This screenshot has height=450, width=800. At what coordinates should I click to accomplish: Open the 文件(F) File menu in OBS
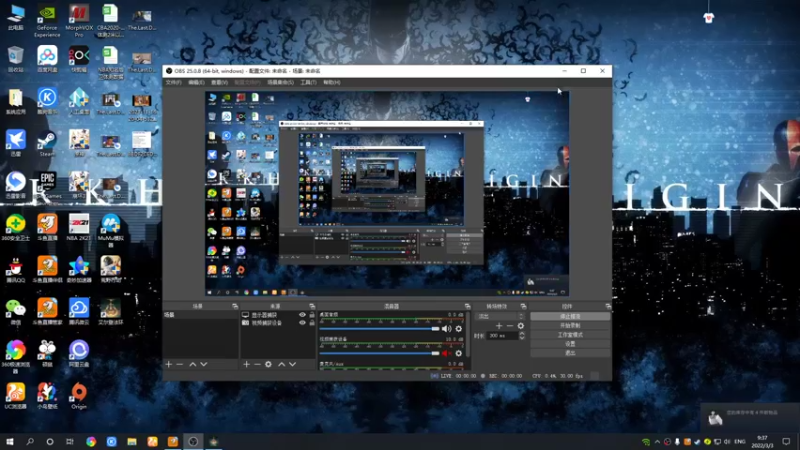(x=173, y=82)
